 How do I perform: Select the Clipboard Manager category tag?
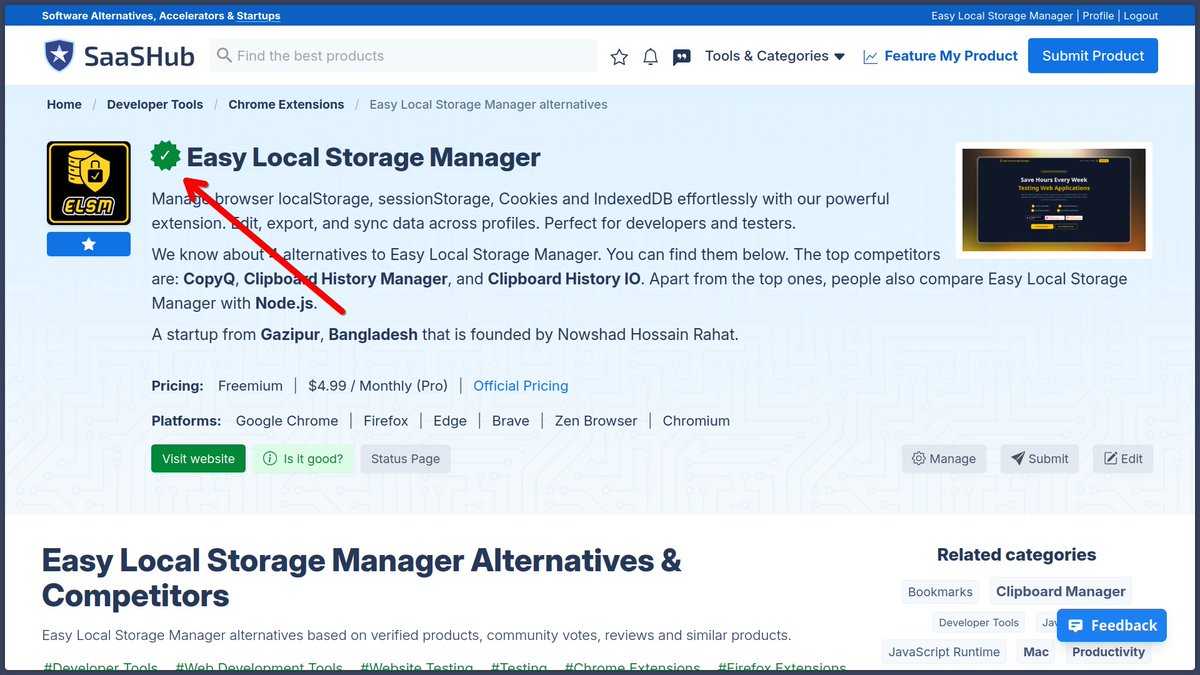pos(1060,591)
